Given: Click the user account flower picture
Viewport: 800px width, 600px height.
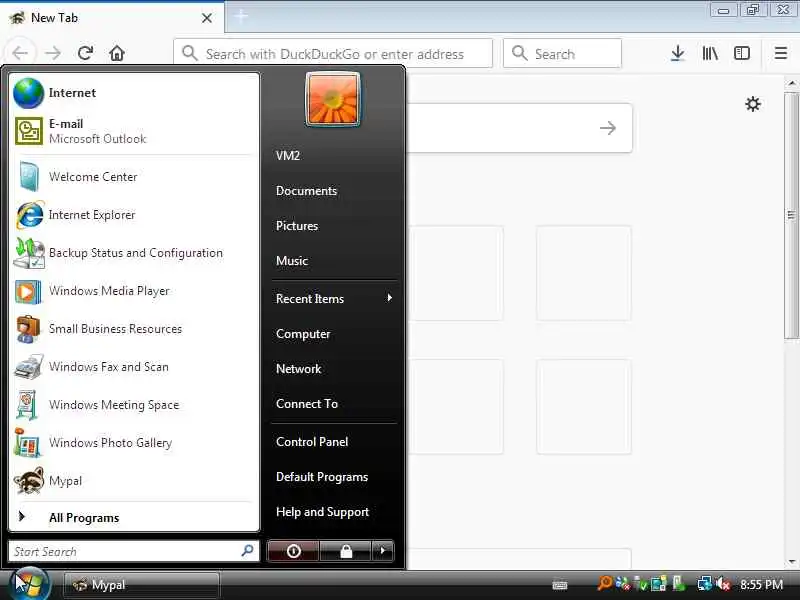Looking at the screenshot, I should (x=333, y=99).
